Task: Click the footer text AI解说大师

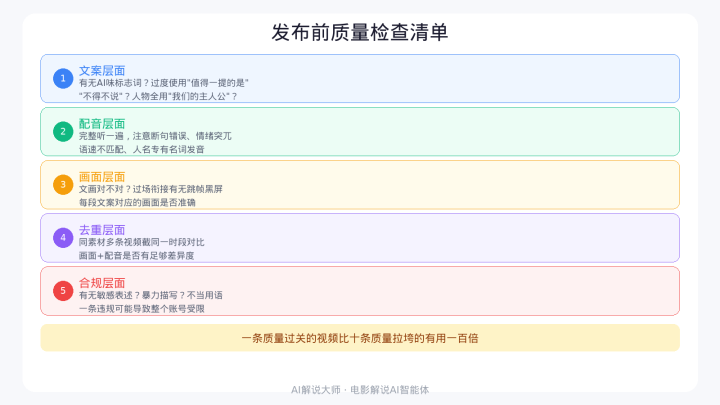Action: 314,389
